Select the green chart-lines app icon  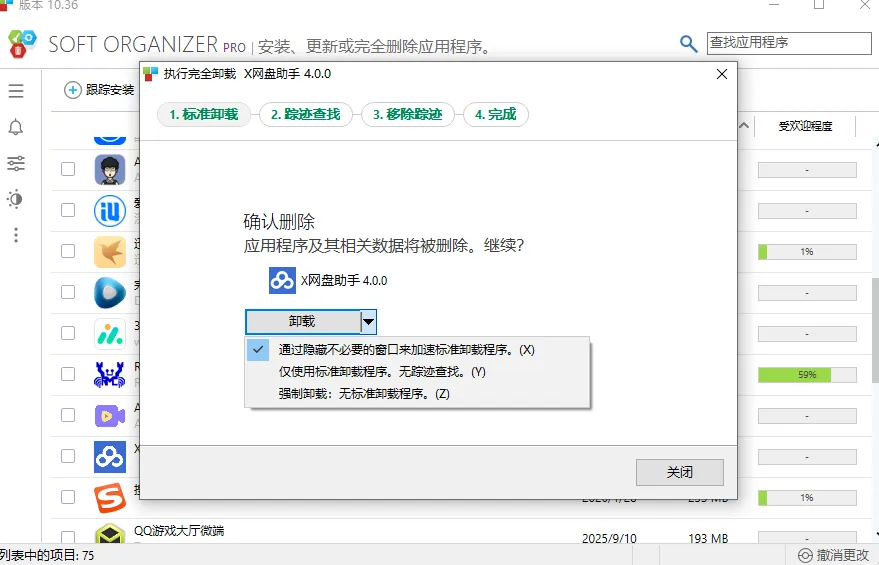[x=110, y=334]
